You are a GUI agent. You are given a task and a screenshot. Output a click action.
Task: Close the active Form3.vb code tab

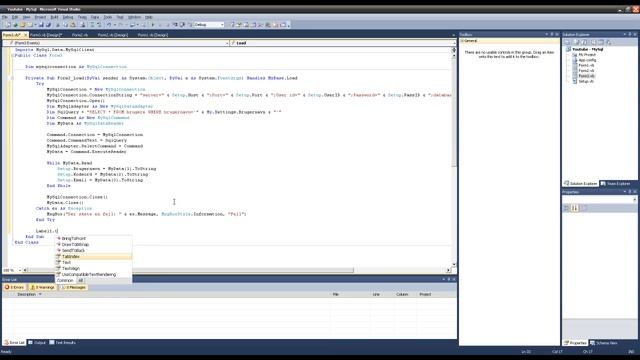[25, 35]
